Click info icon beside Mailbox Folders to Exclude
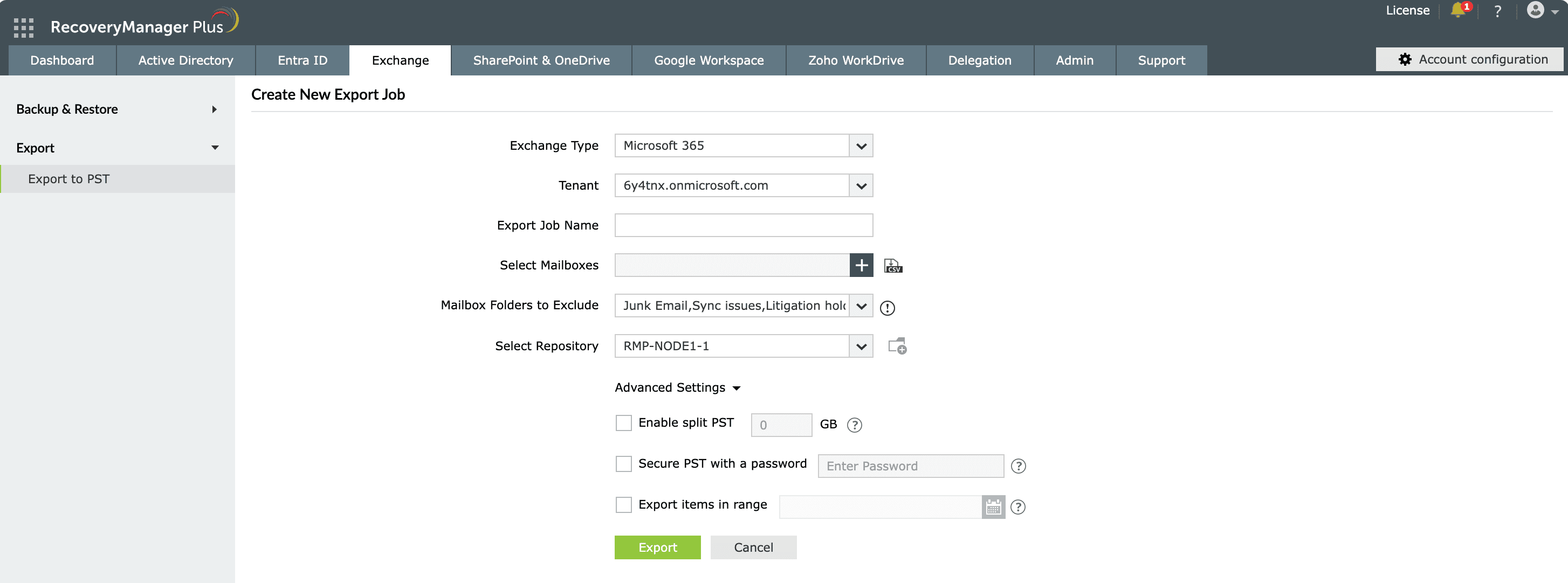Image resolution: width=1568 pixels, height=583 pixels. tap(887, 308)
